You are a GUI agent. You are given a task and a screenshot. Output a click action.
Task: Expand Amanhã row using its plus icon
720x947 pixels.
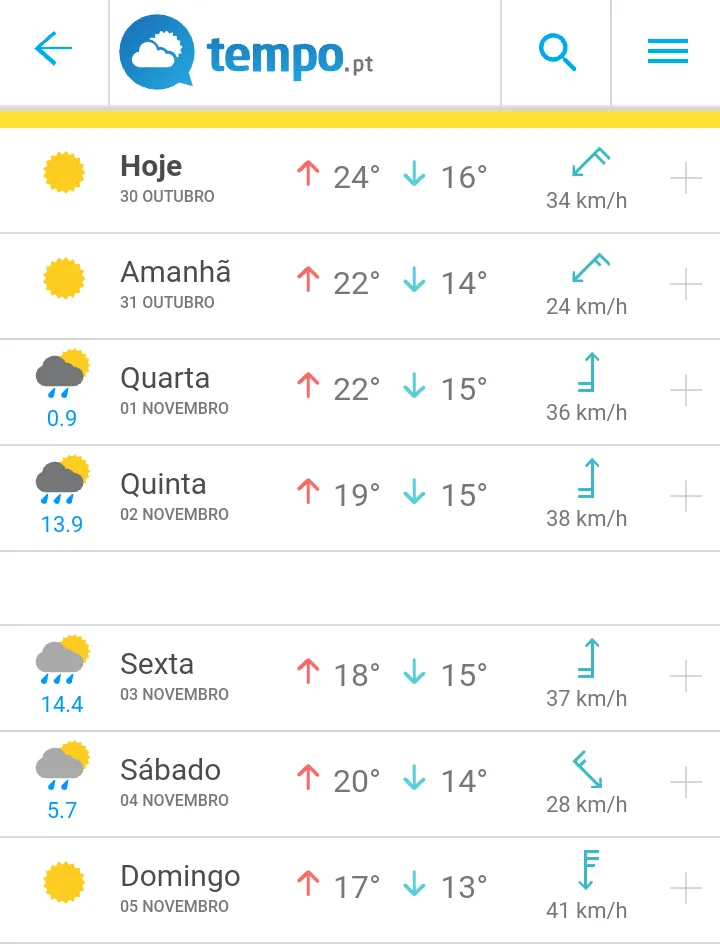tap(686, 284)
